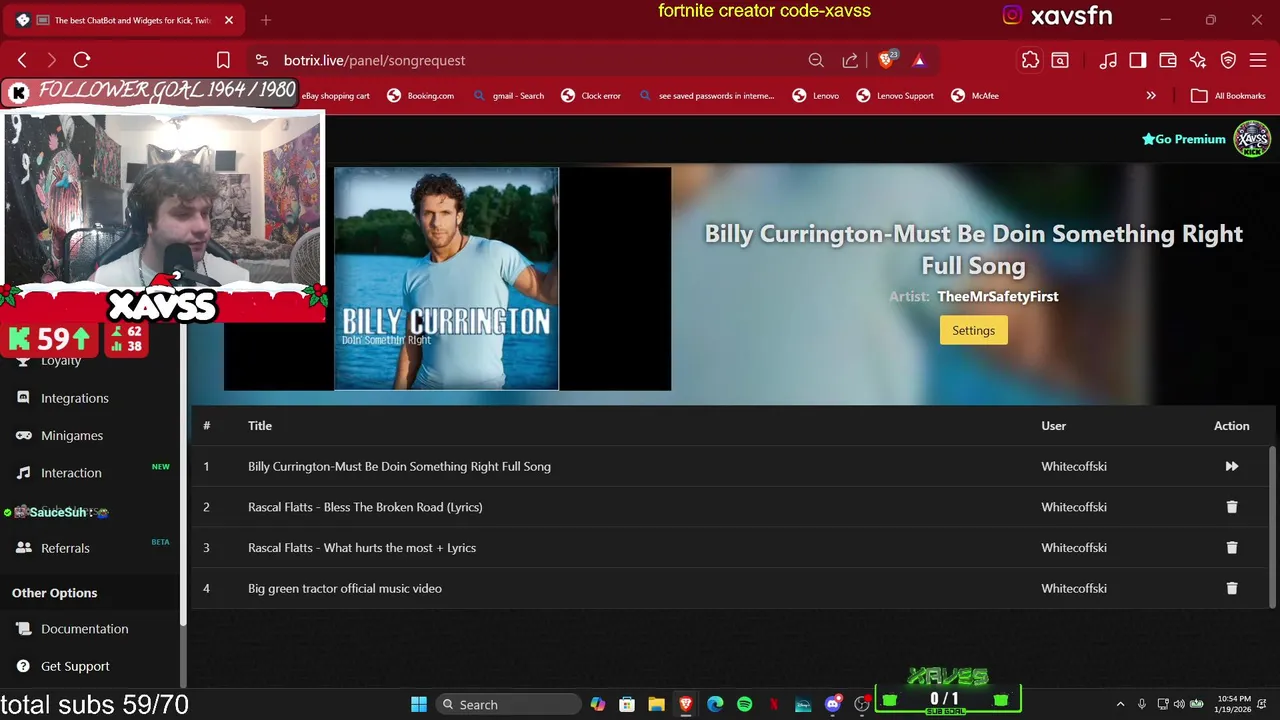Open Discord from the taskbar
Image resolution: width=1280 pixels, height=720 pixels.
pyautogui.click(x=832, y=704)
